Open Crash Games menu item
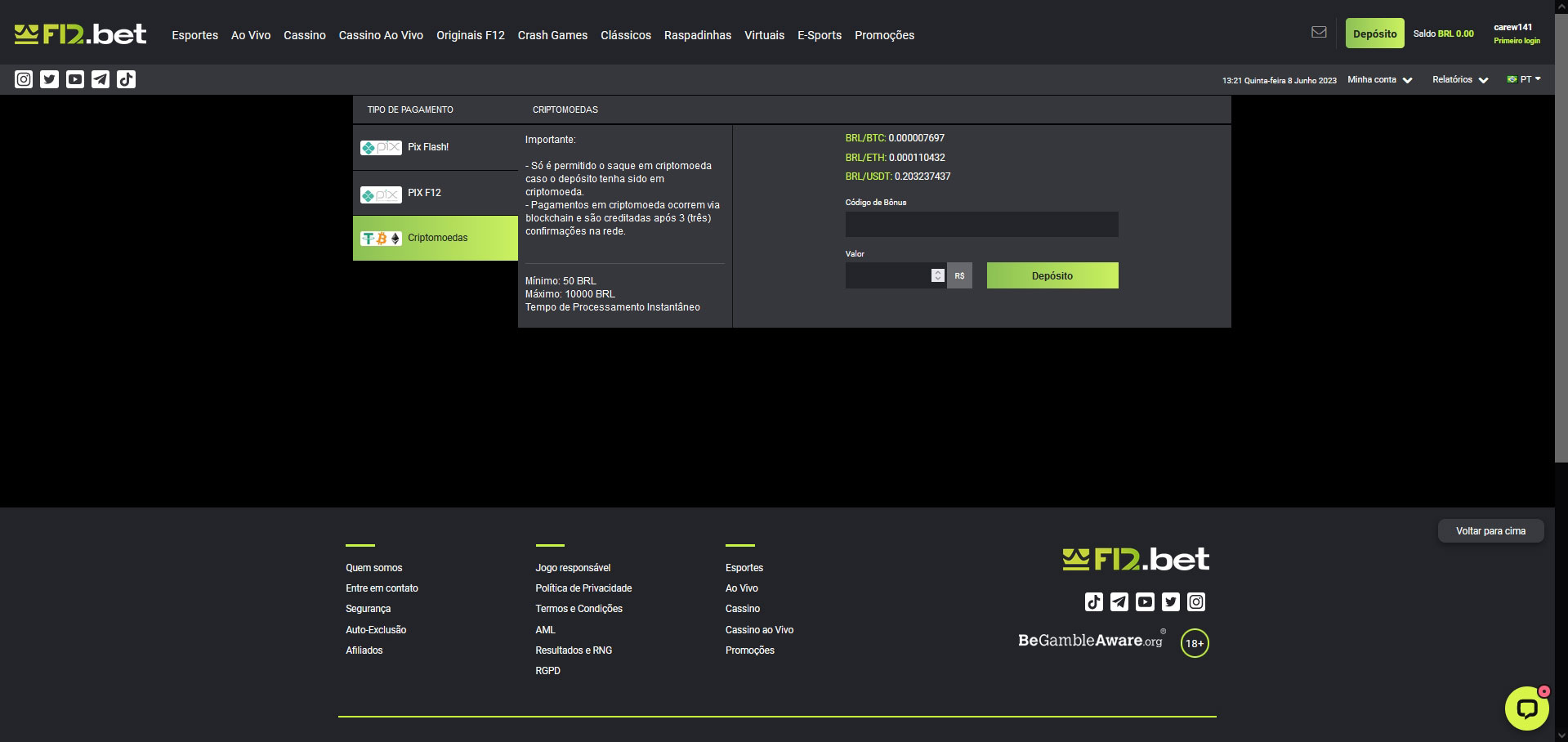Screen dimensions: 1568x742 coord(552,35)
